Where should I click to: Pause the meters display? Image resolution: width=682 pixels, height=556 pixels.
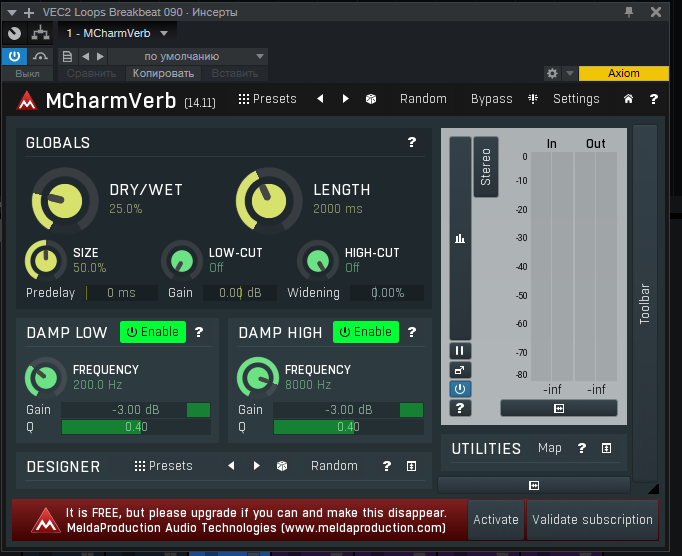[460, 351]
